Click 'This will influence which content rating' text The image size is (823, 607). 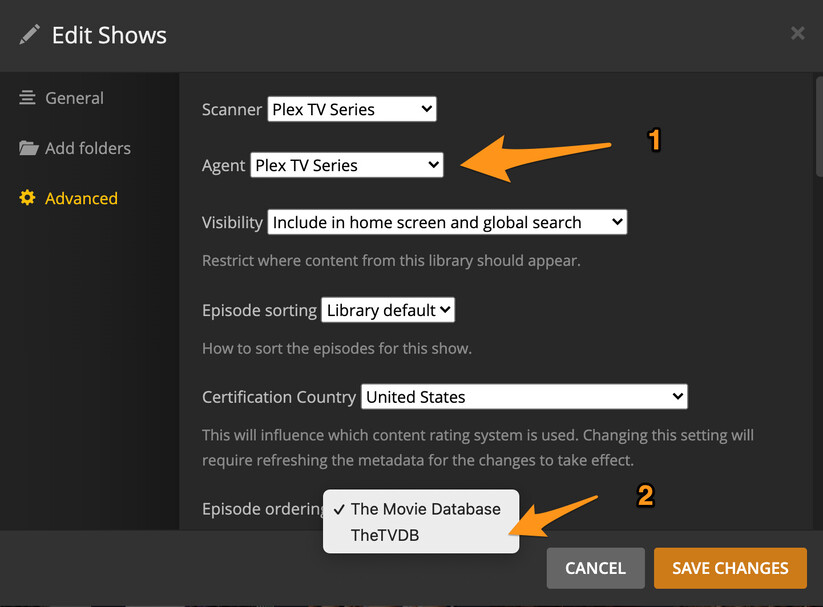click(x=478, y=447)
